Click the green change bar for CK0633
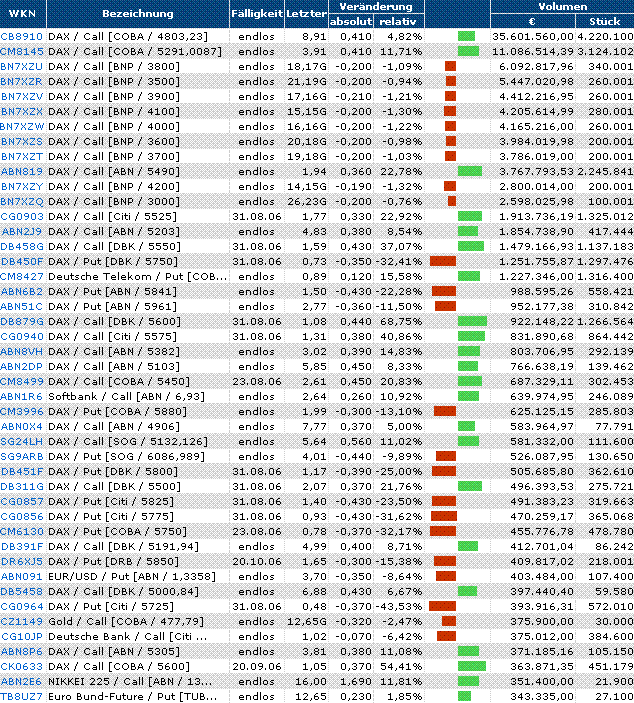634x703 pixels. tap(472, 666)
